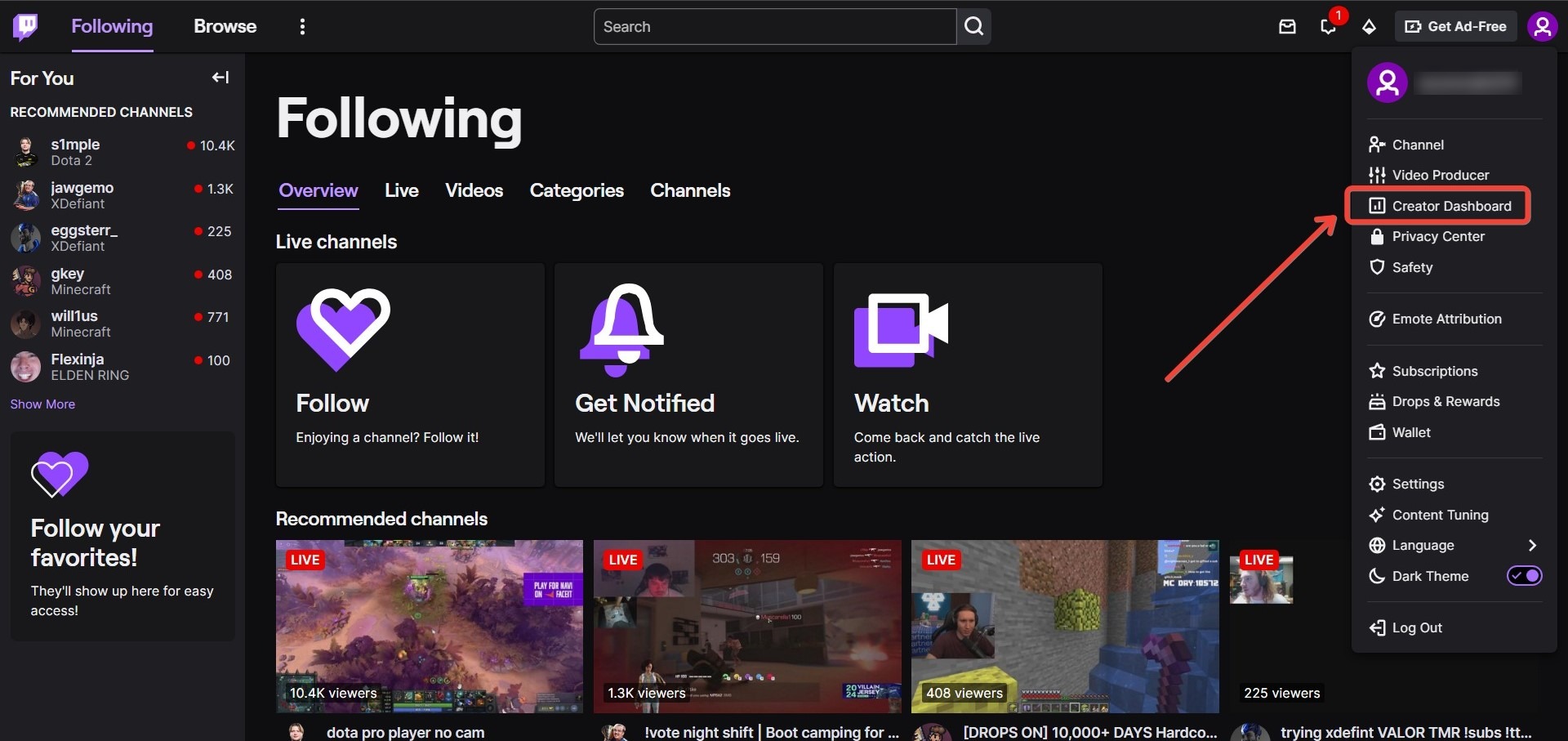Click the profile avatar in the top bar
Image resolution: width=1568 pixels, height=741 pixels.
tap(1543, 26)
